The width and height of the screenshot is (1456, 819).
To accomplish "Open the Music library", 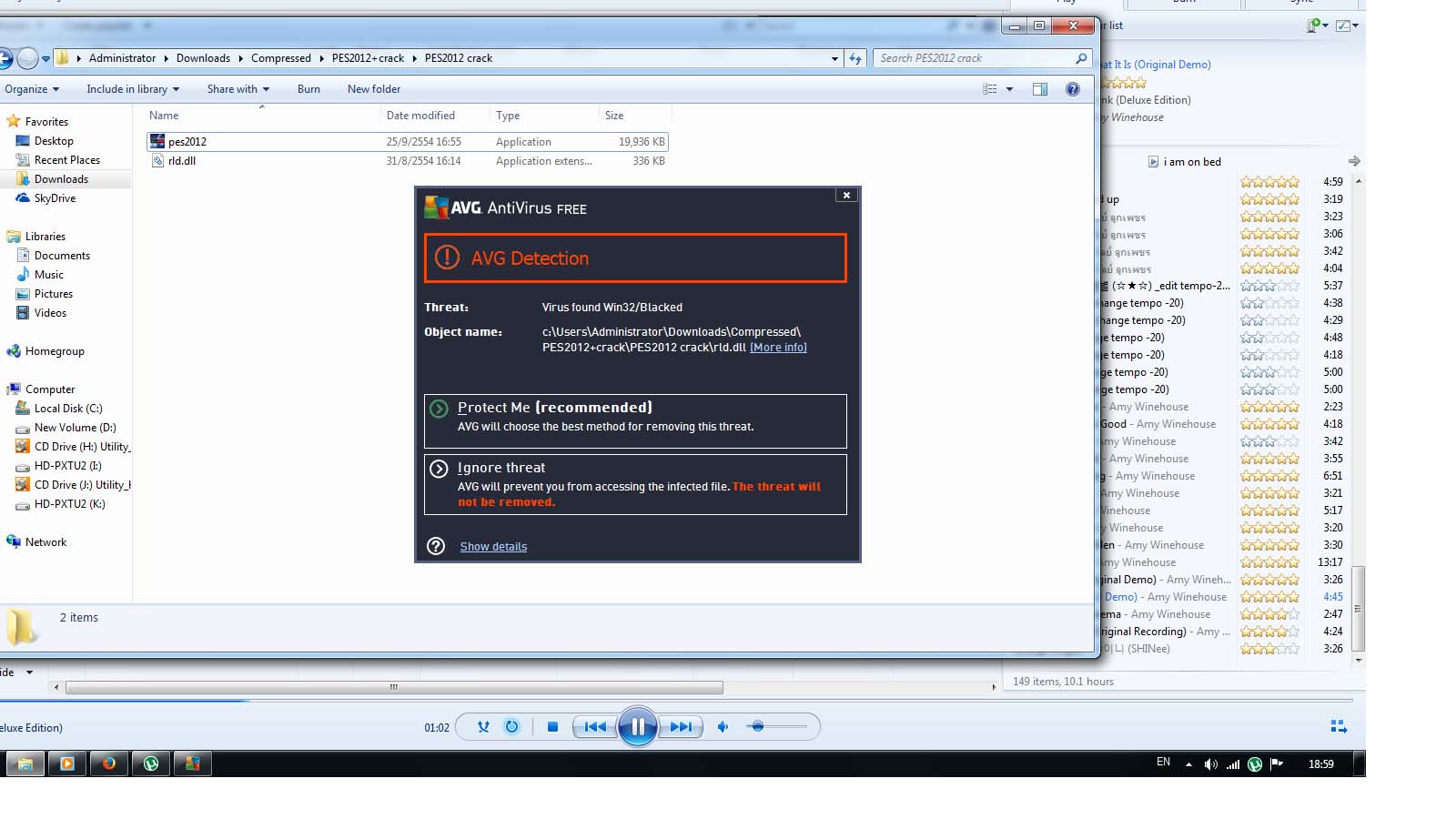I will click(49, 275).
